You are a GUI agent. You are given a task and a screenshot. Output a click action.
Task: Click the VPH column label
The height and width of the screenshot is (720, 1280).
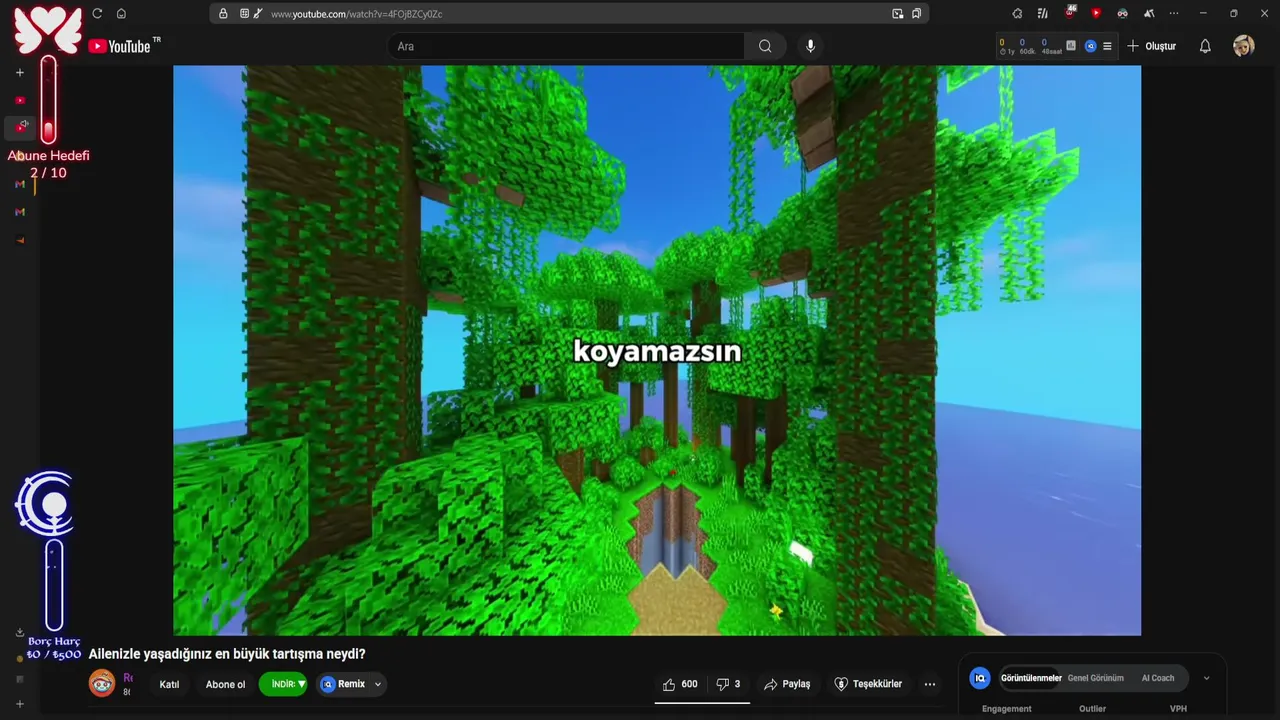[1178, 709]
